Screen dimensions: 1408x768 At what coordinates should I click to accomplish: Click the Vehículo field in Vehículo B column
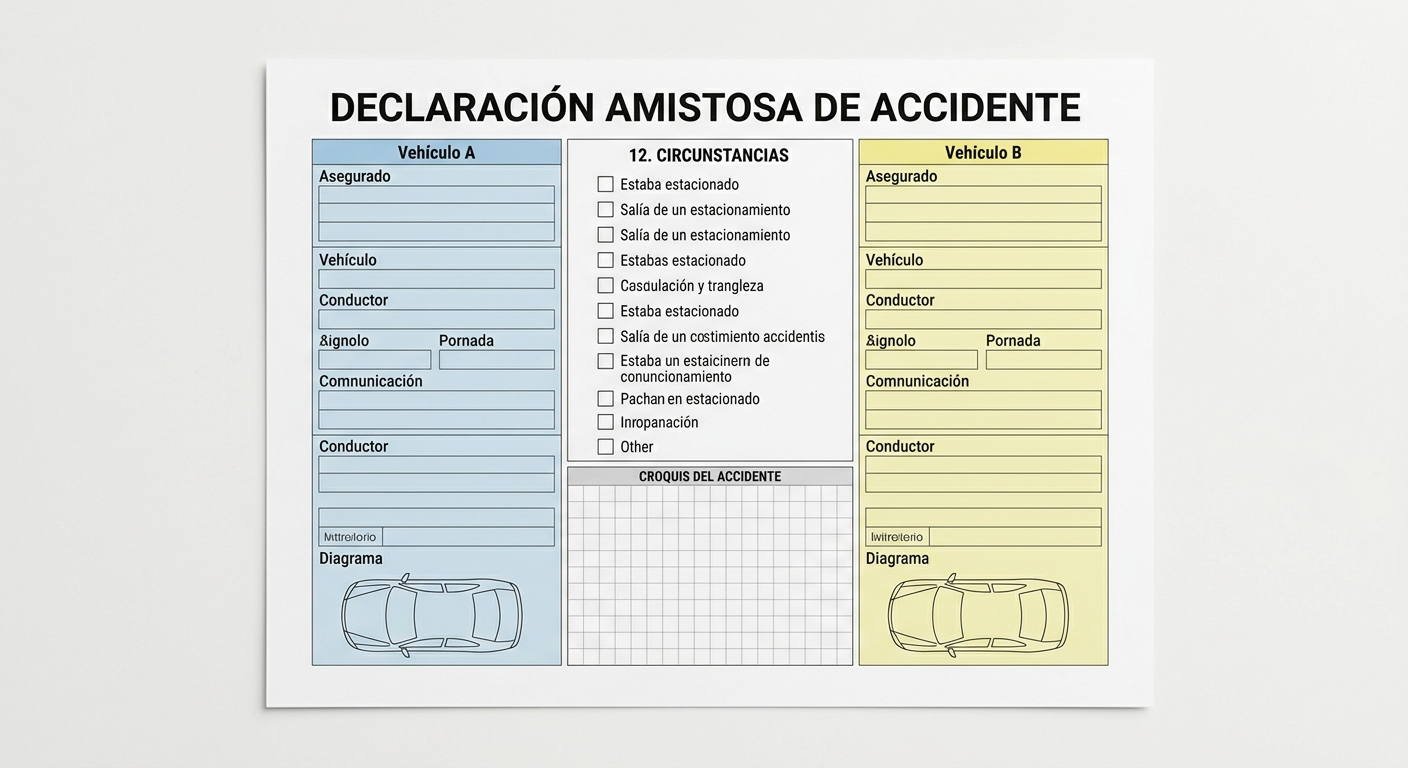tap(983, 279)
